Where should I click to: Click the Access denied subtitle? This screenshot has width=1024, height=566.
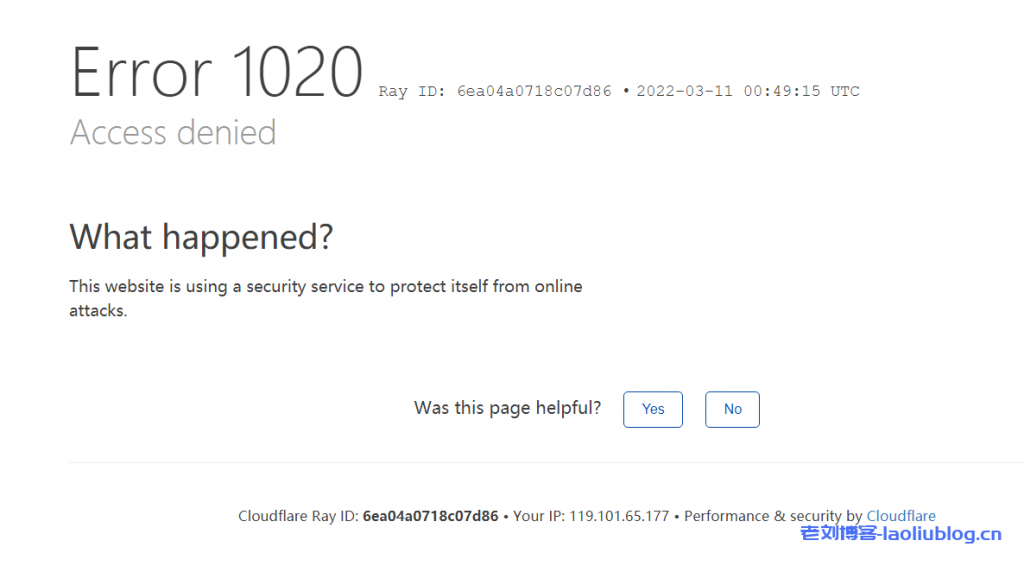(x=173, y=132)
